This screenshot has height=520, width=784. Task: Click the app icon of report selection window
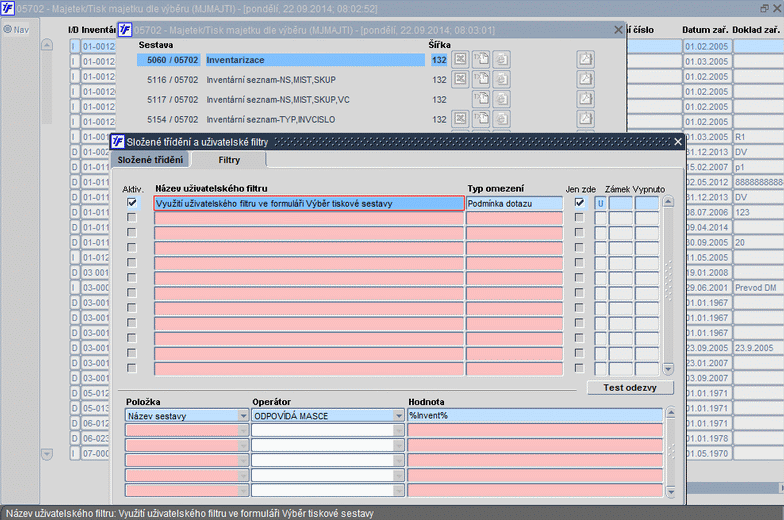point(124,30)
